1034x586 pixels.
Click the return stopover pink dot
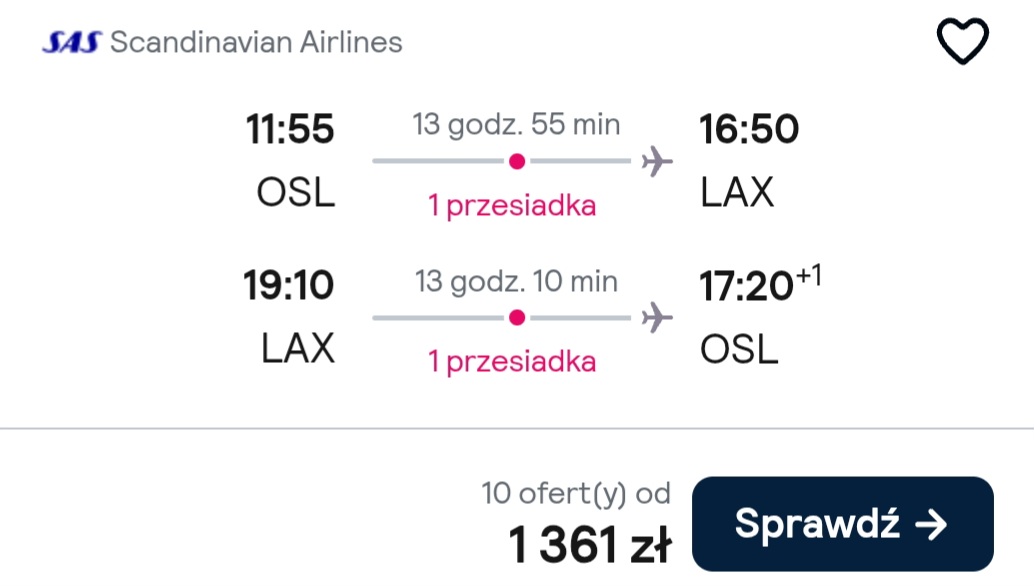(x=517, y=318)
